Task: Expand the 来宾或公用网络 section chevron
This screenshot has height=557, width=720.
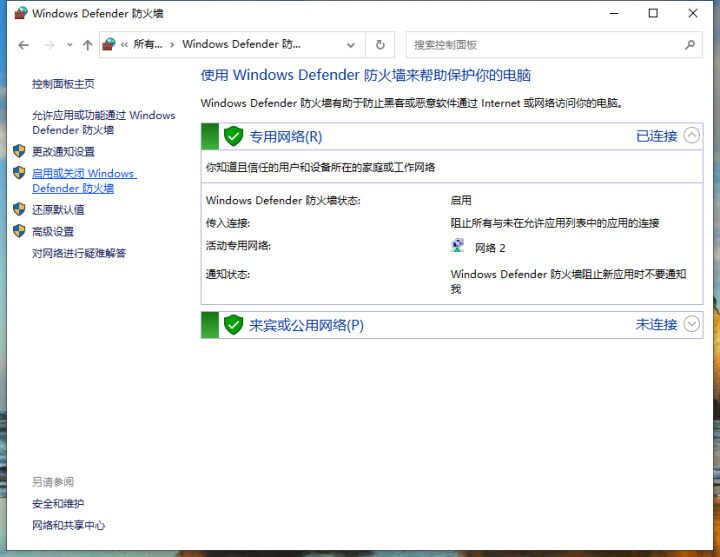Action: pos(692,324)
